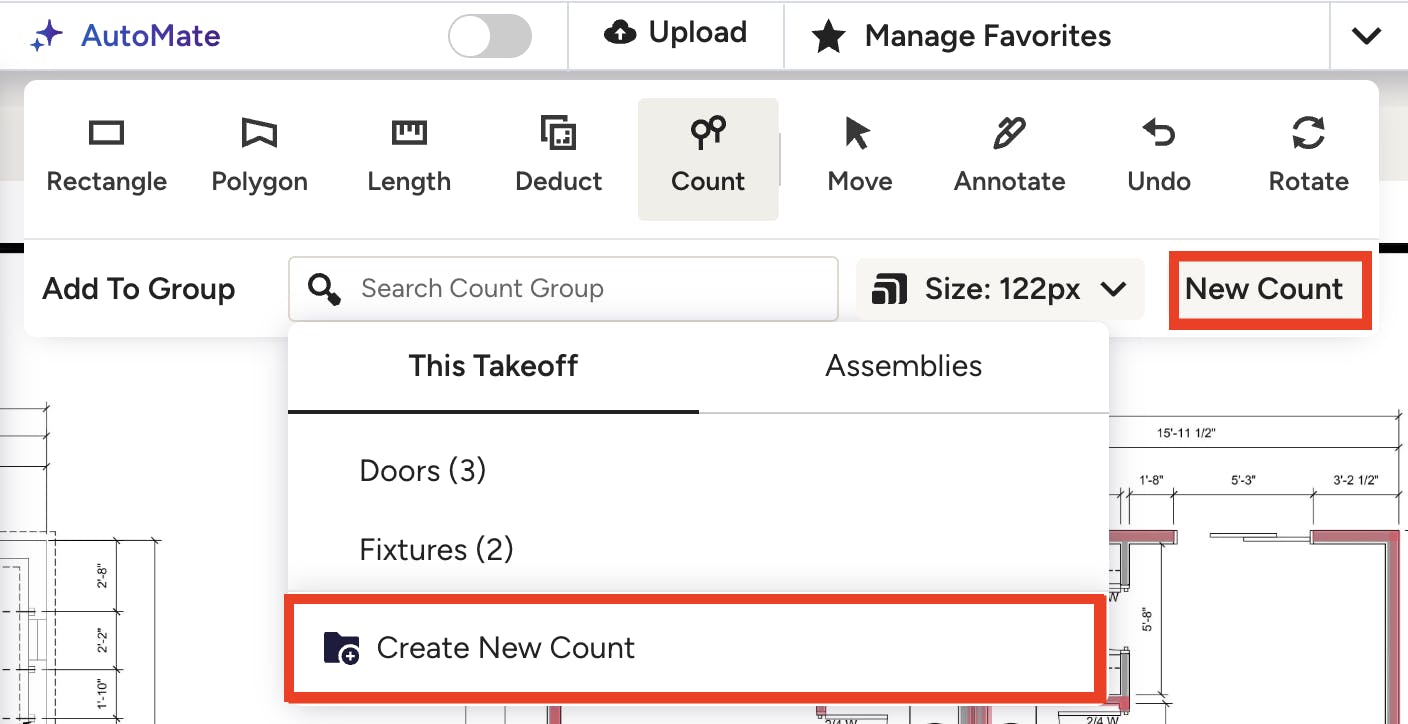This screenshot has width=1408, height=724.
Task: Select the Polygon tool
Action: coord(259,158)
